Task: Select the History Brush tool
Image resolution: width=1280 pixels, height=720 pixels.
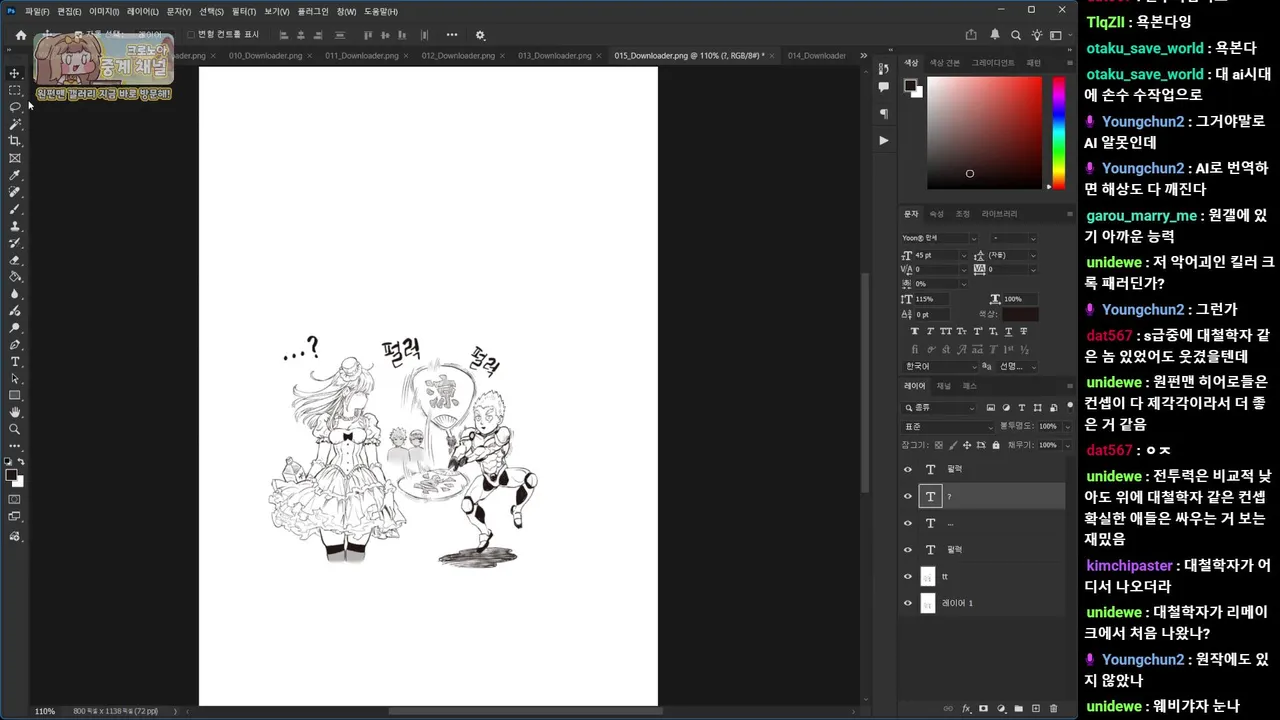Action: [14, 243]
